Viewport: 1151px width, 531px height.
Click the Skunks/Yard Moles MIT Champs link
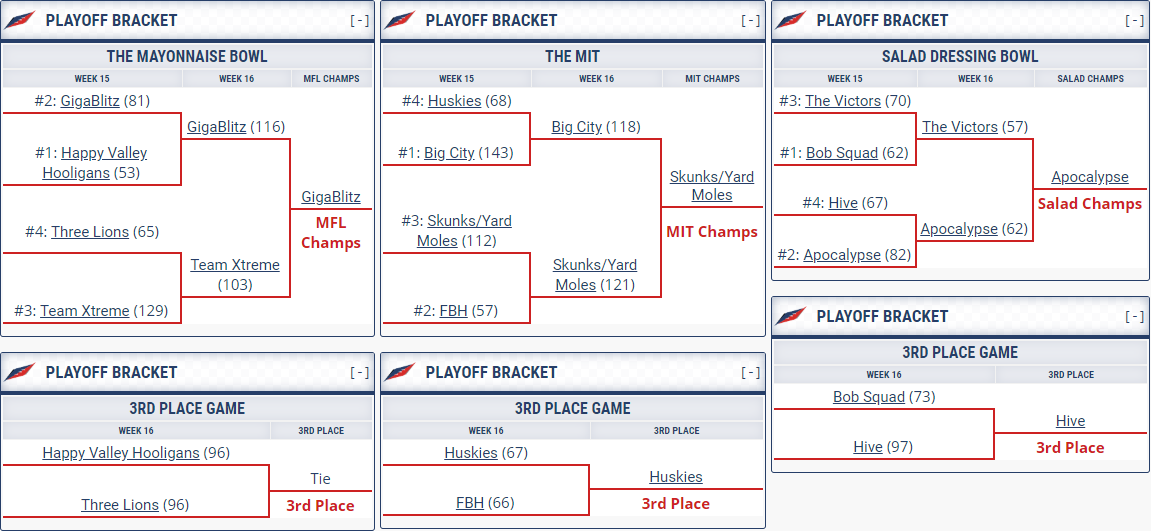pyautogui.click(x=712, y=186)
